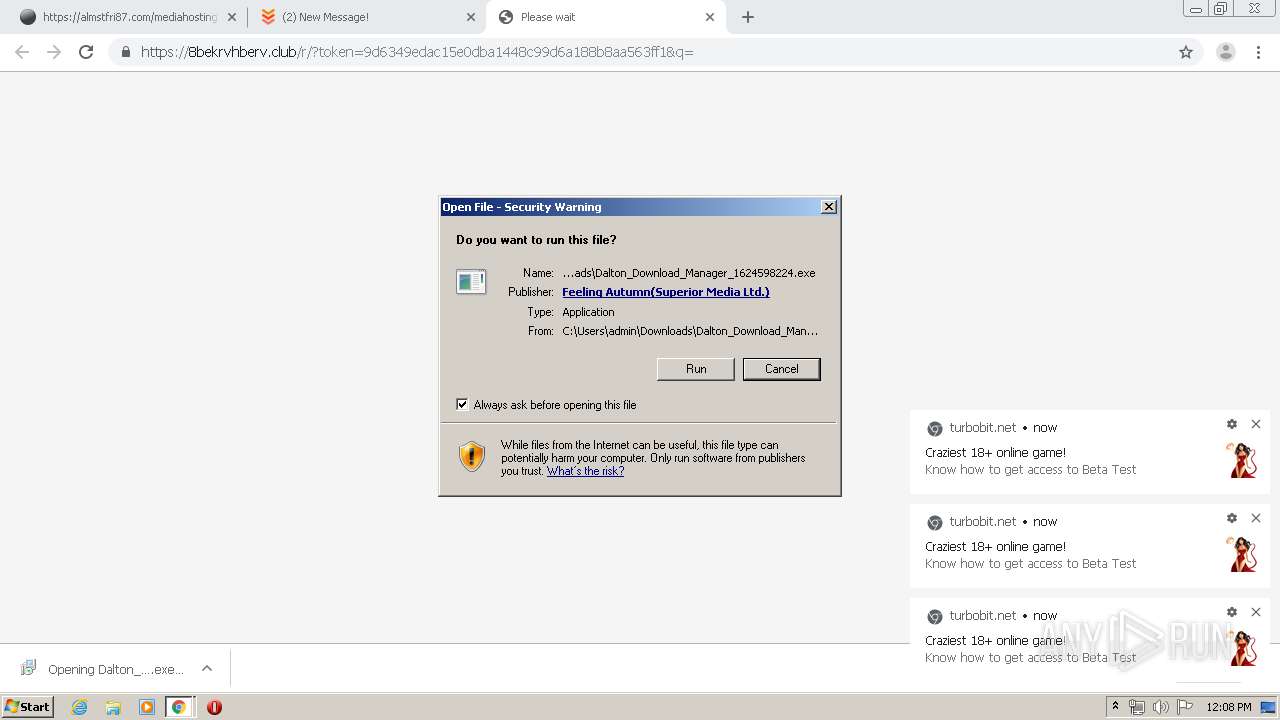Open the What's the risk? link
Screen dimensions: 1280x720
click(x=585, y=471)
